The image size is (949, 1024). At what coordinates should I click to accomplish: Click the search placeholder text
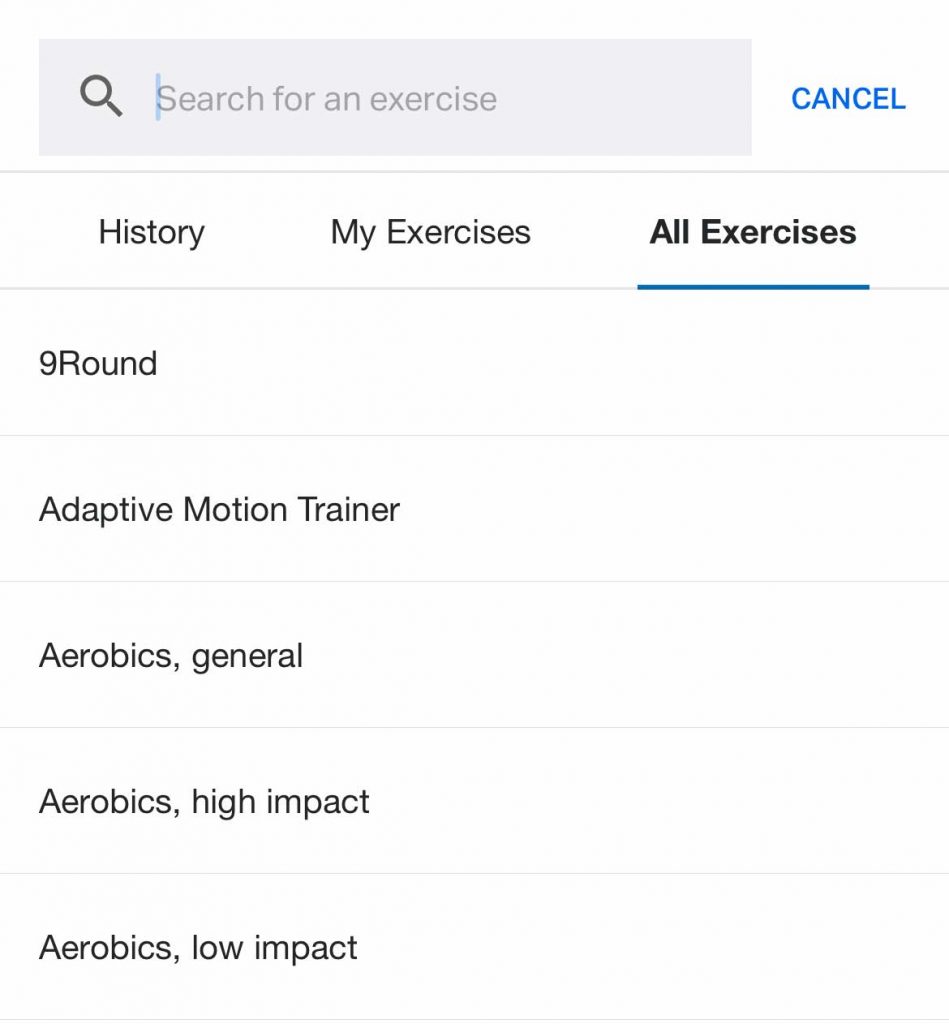point(327,98)
